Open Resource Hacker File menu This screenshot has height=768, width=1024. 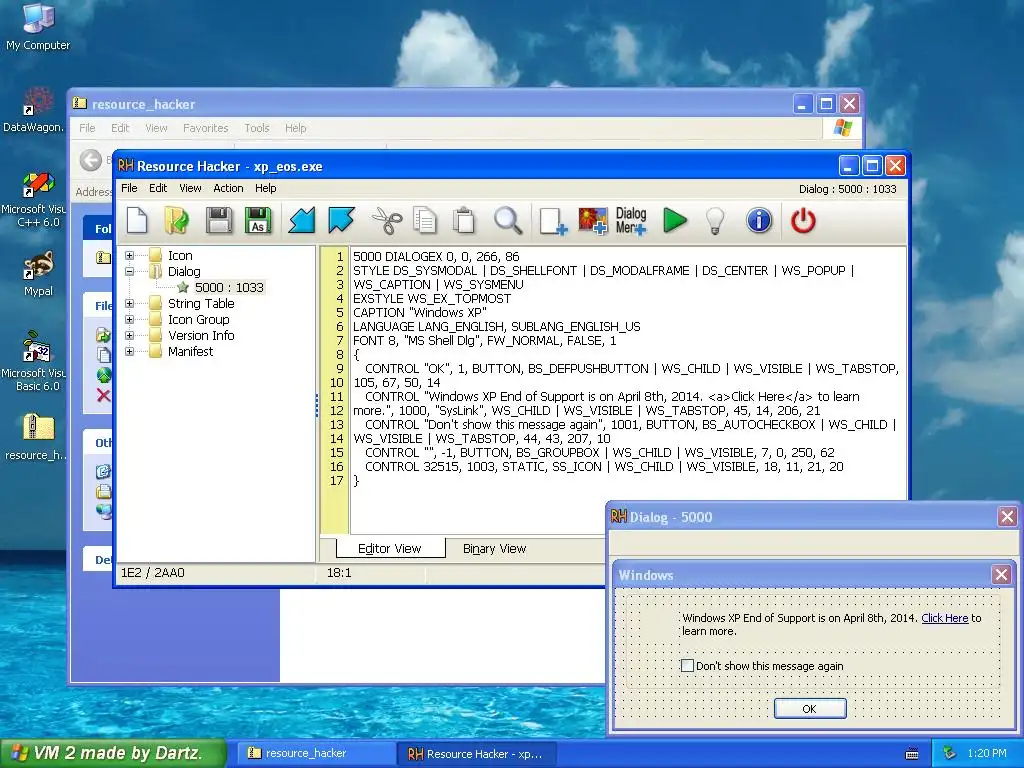point(129,188)
